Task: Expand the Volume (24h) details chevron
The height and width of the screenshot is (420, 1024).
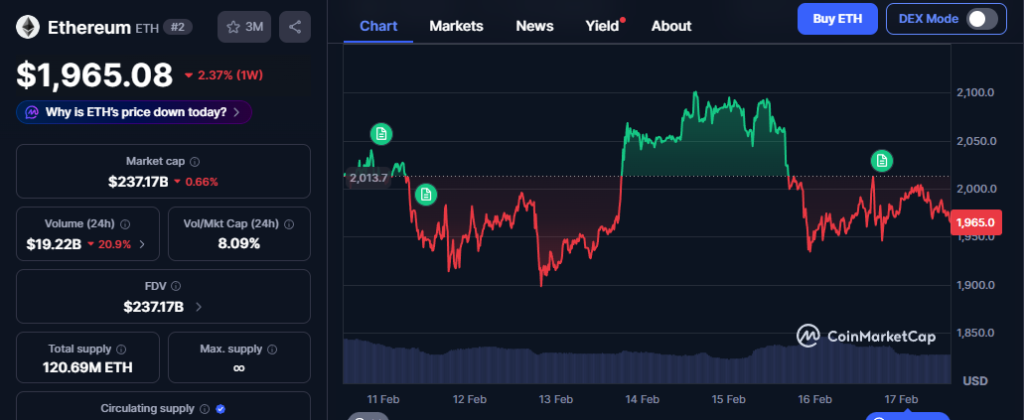Action: 142,244
